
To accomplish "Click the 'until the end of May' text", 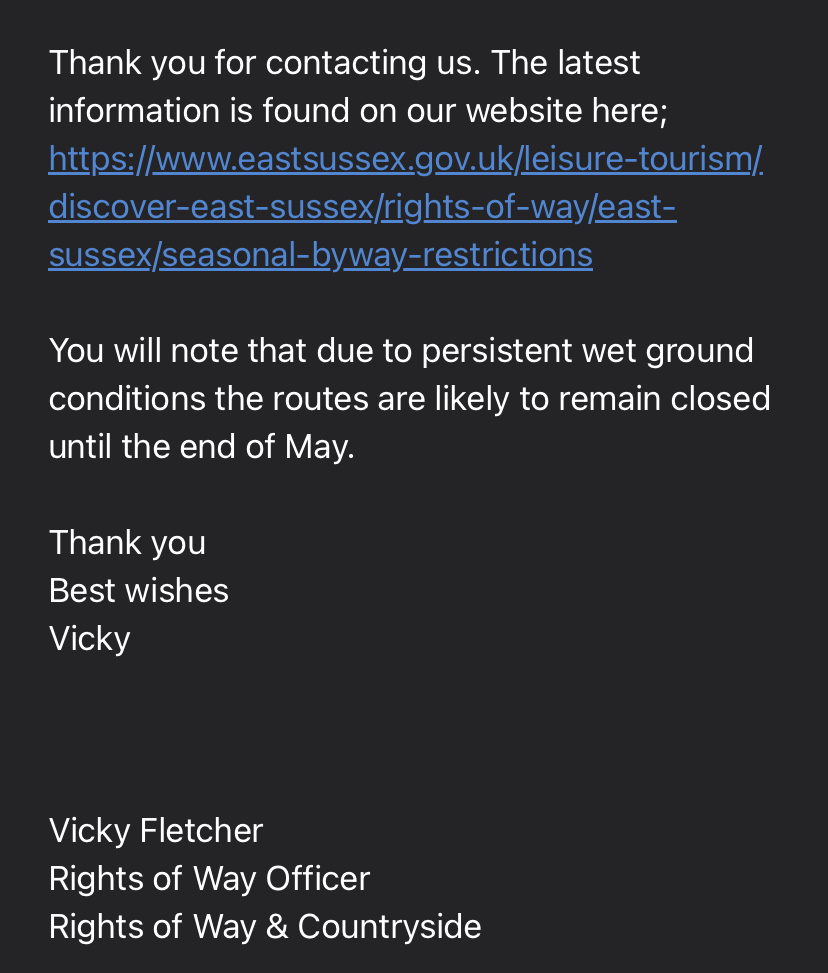I will tap(202, 447).
